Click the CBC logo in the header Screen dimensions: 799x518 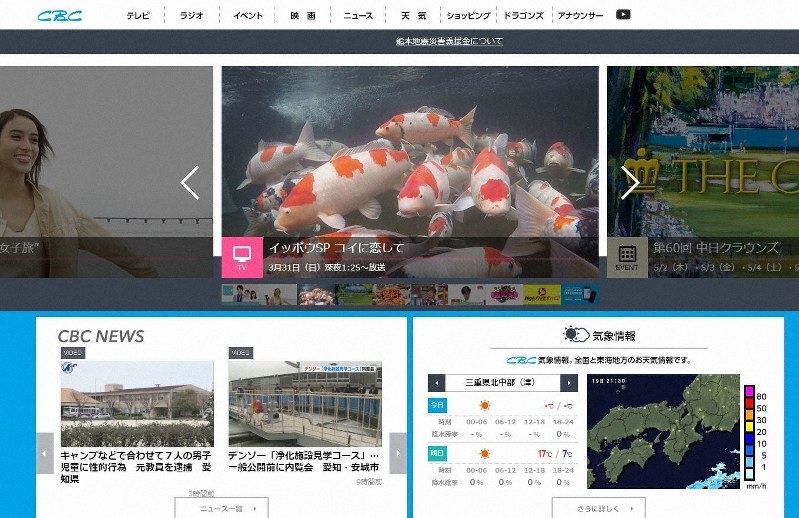[x=60, y=16]
